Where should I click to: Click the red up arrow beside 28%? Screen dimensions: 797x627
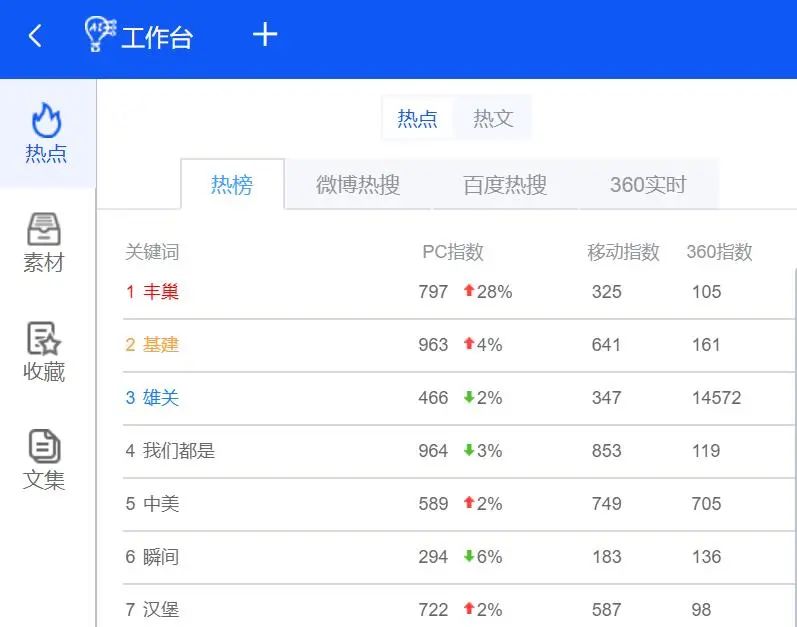pyautogui.click(x=469, y=291)
